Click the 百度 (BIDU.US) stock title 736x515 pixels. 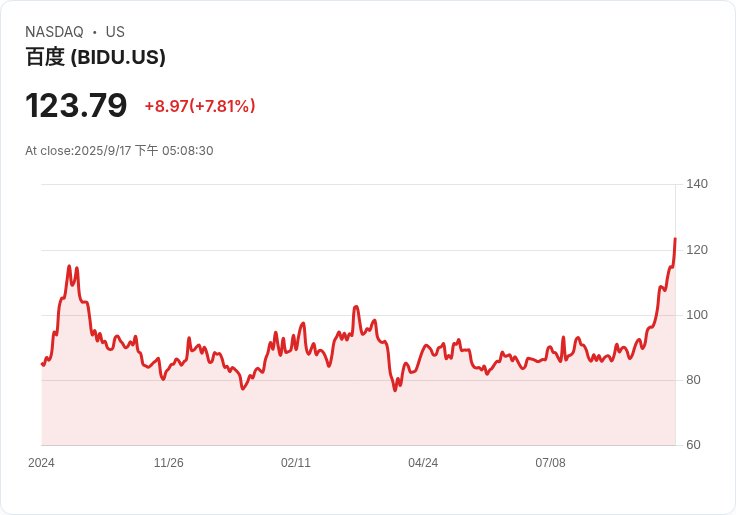[95, 57]
